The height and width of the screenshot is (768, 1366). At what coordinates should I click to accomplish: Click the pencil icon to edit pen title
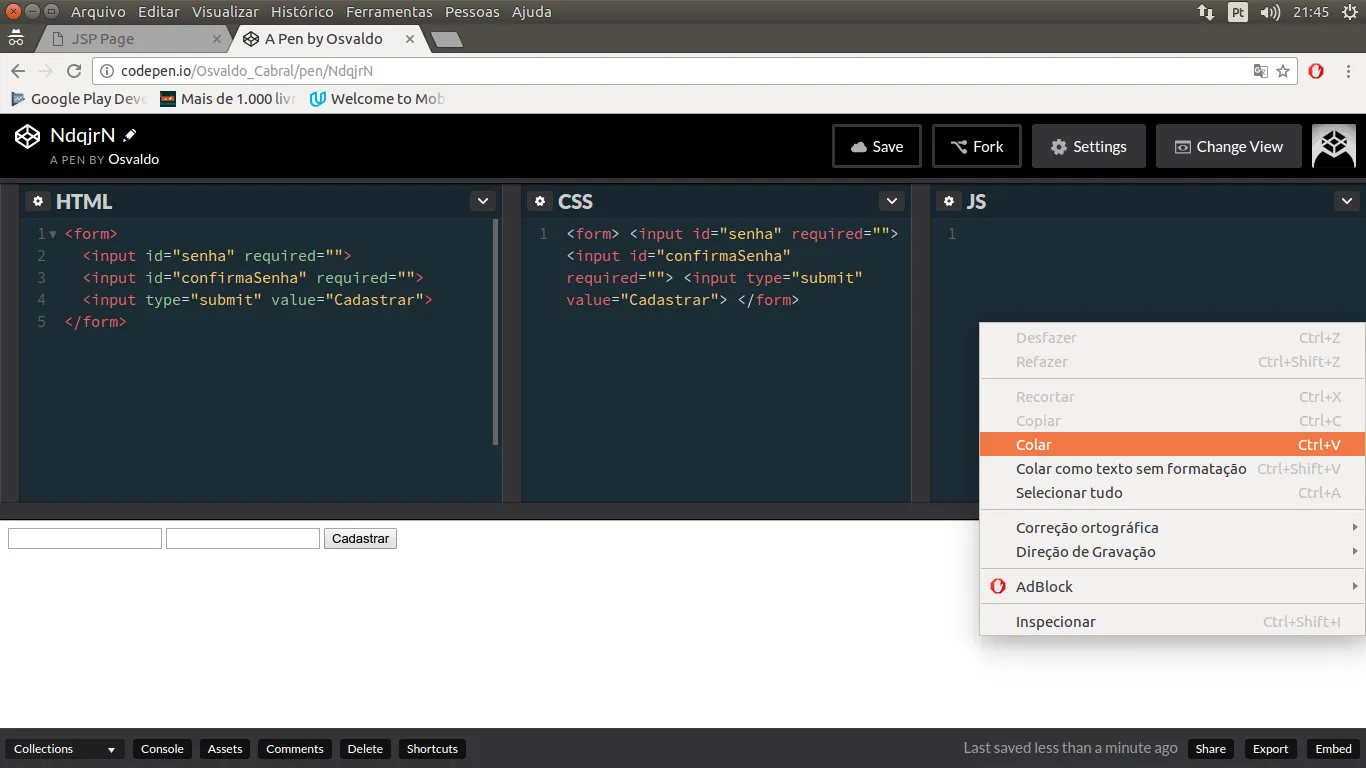tap(130, 136)
